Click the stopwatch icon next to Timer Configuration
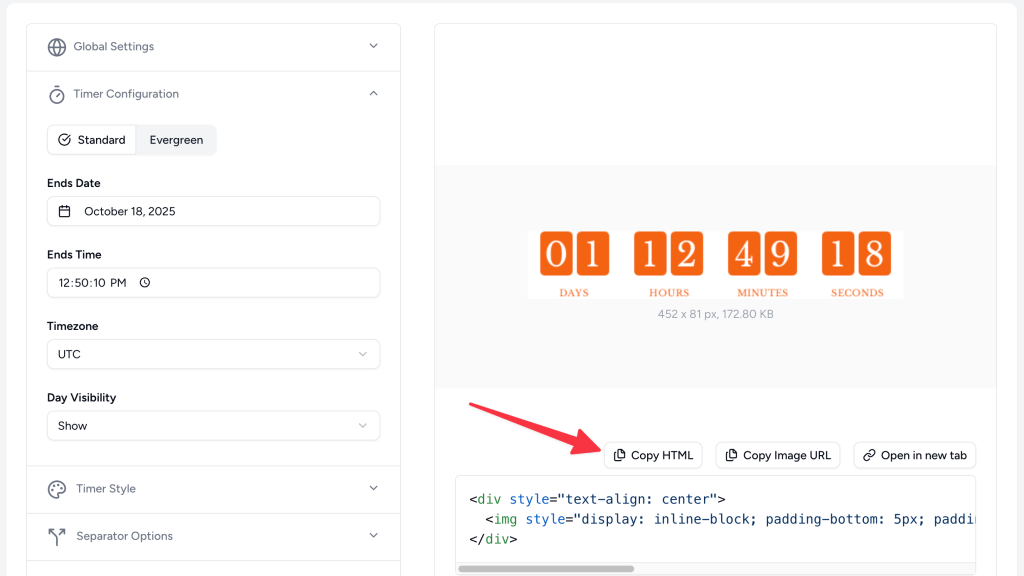 (58, 94)
